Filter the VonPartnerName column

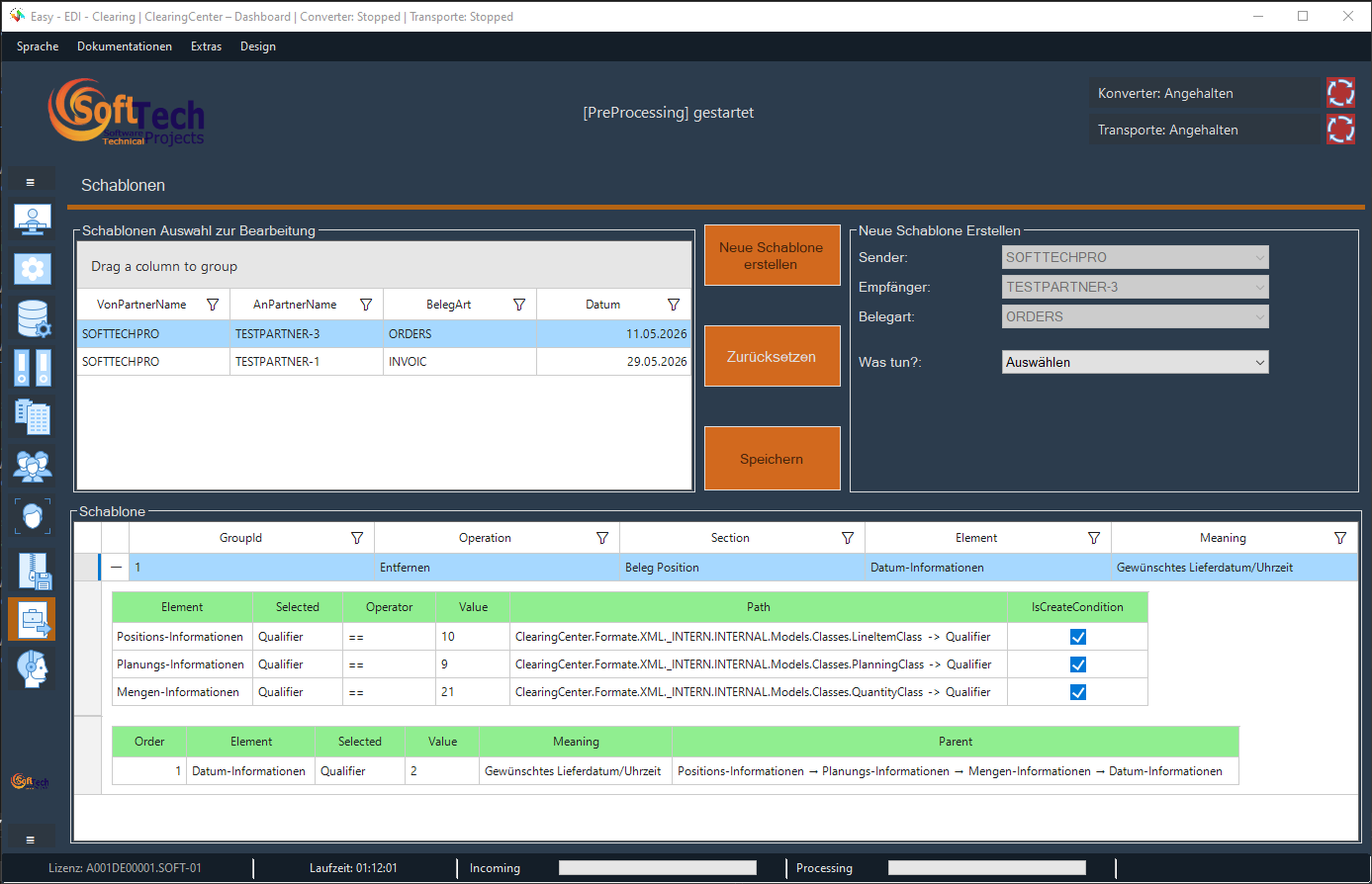(213, 305)
